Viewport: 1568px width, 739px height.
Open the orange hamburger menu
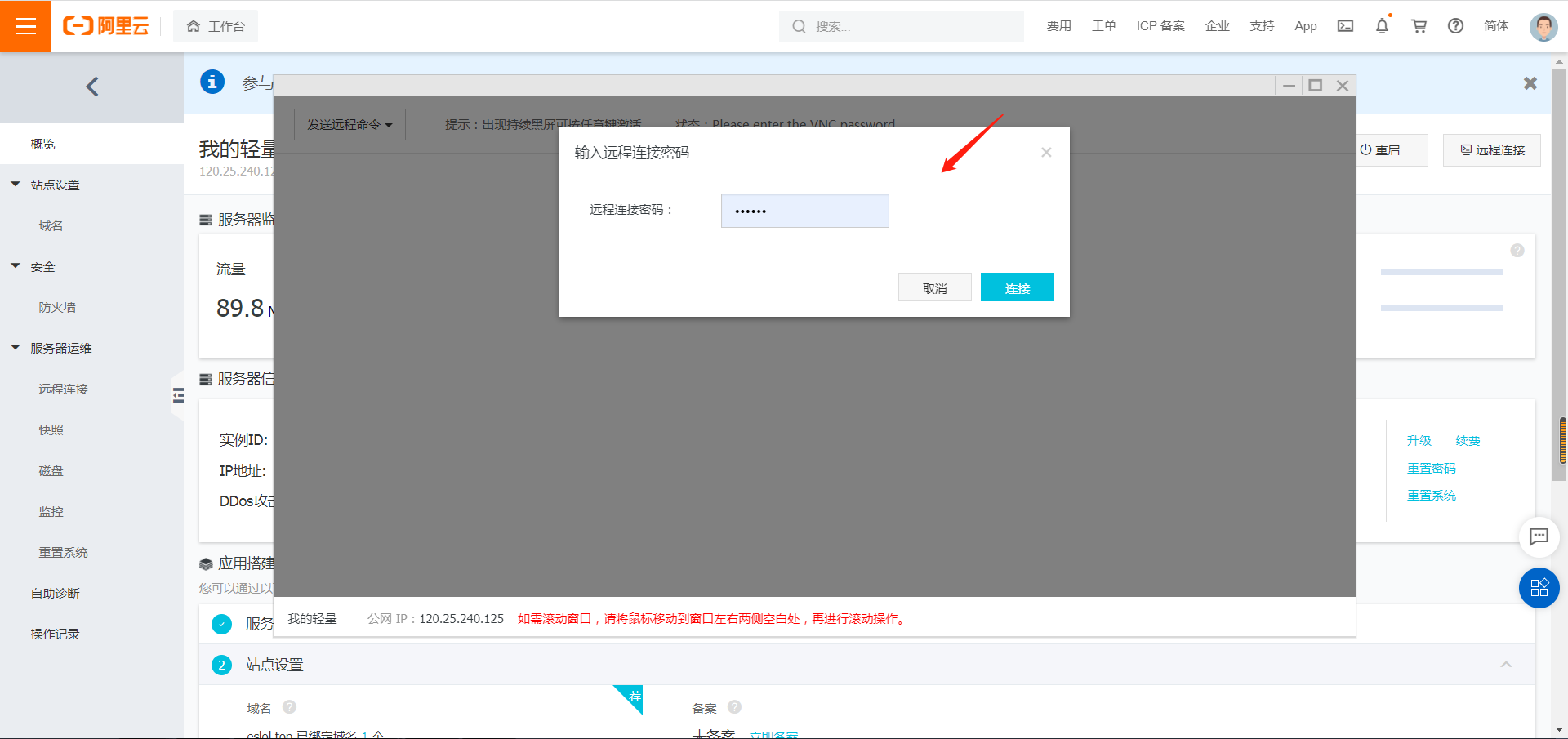coord(25,26)
